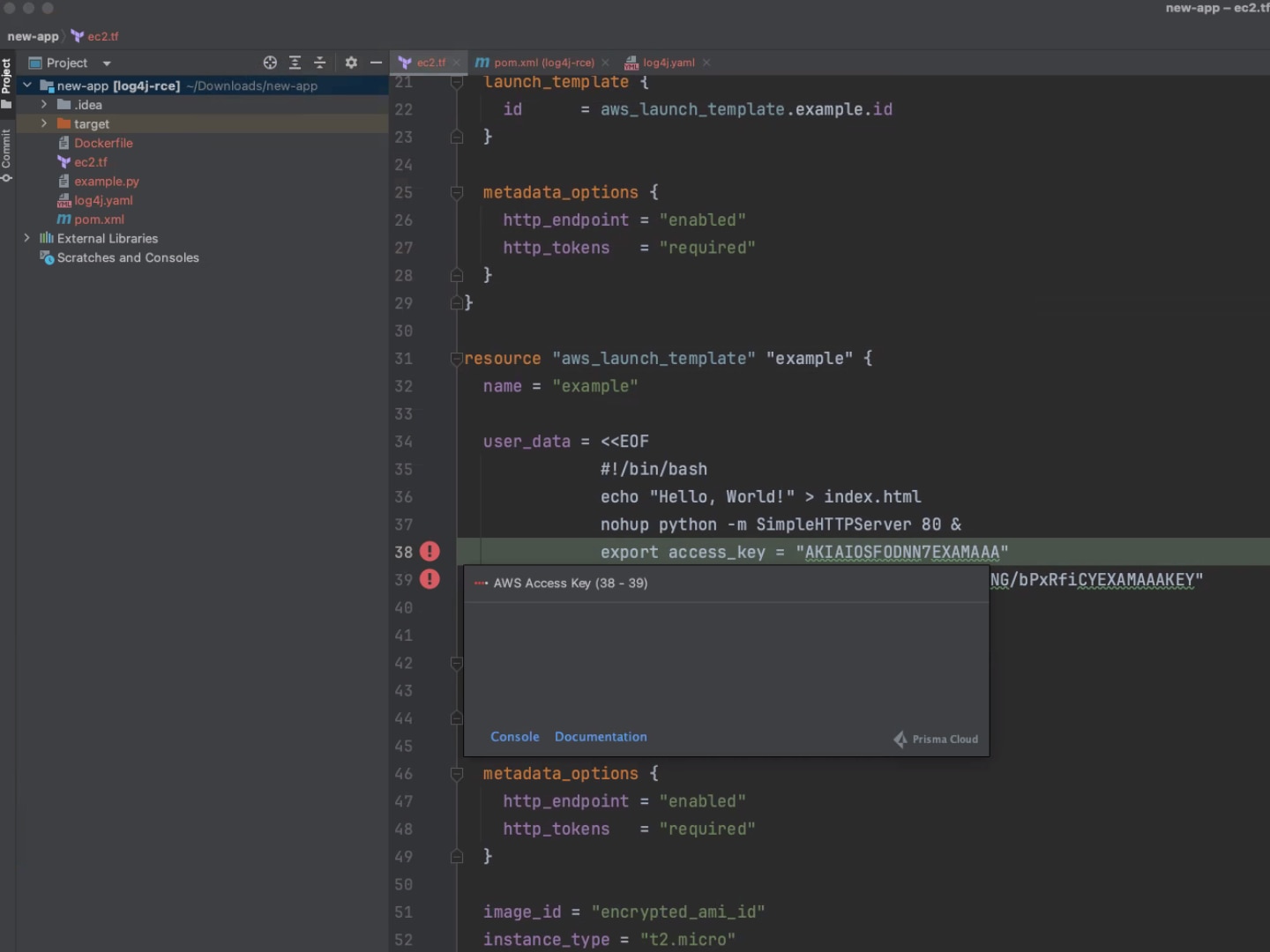
Task: Toggle code fold marker at line 25
Action: click(457, 192)
